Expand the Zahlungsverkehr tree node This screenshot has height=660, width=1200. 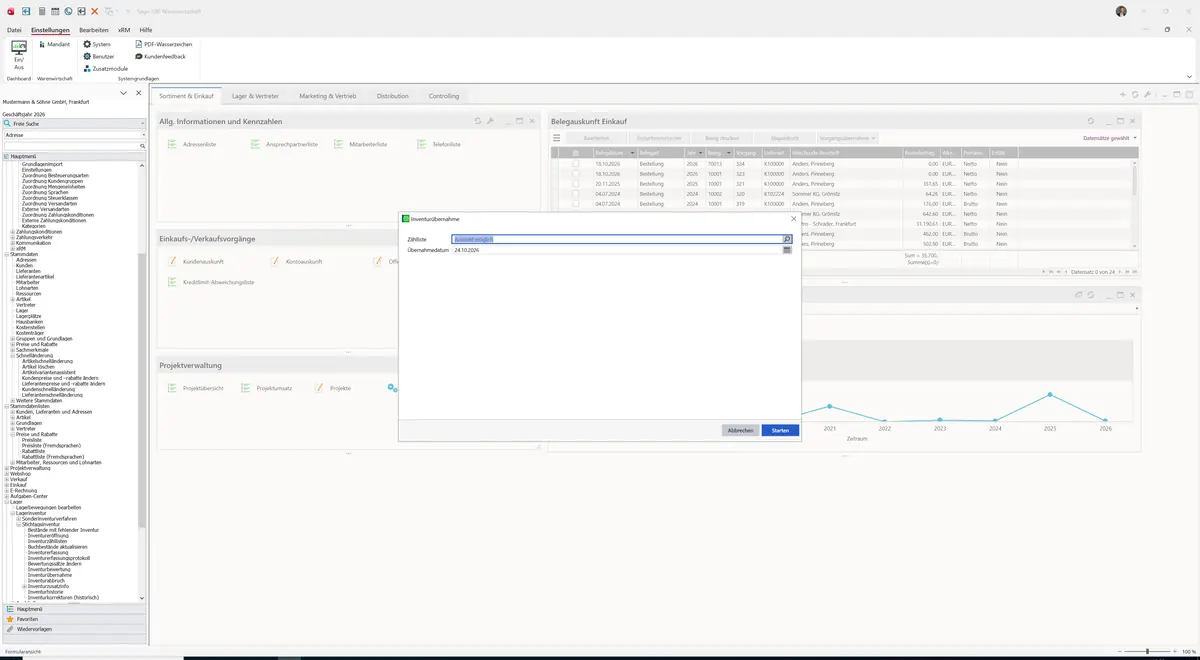click(x=12, y=237)
